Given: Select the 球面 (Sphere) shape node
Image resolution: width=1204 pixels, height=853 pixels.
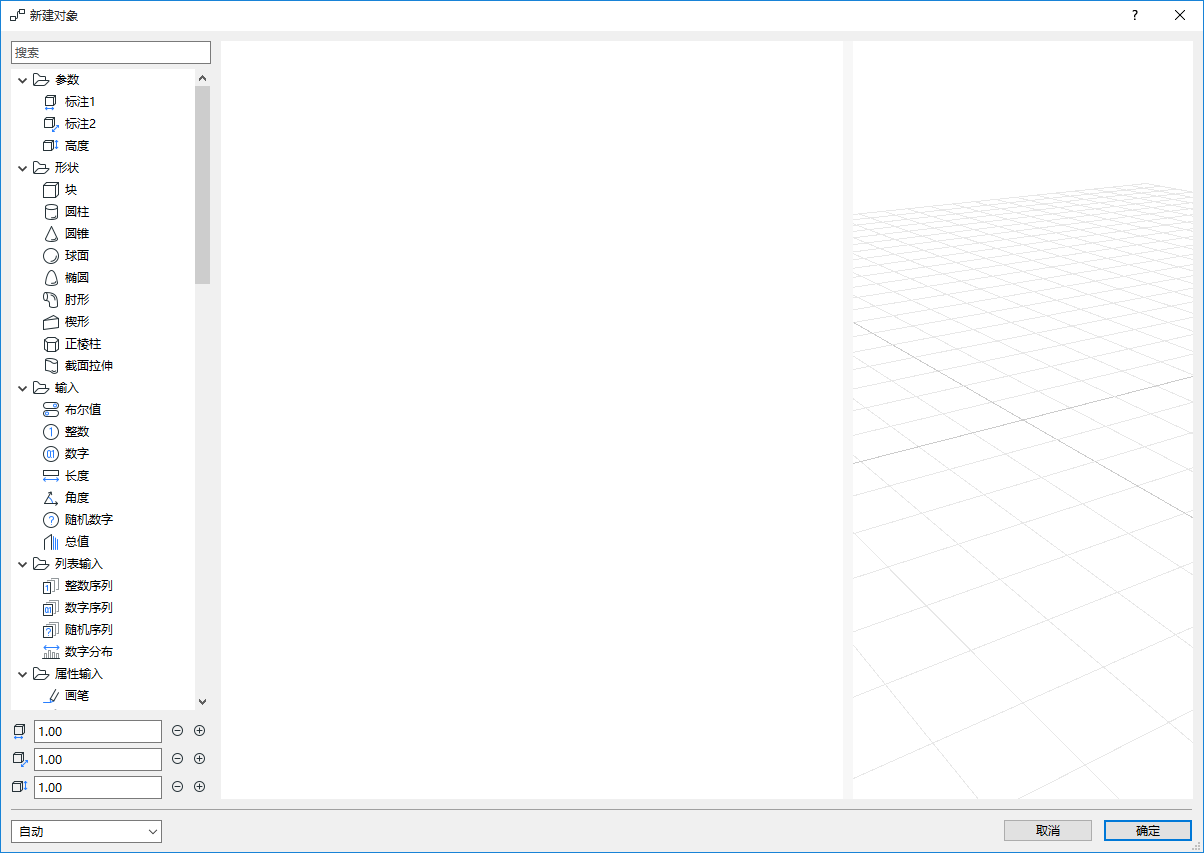Looking at the screenshot, I should click(x=73, y=255).
